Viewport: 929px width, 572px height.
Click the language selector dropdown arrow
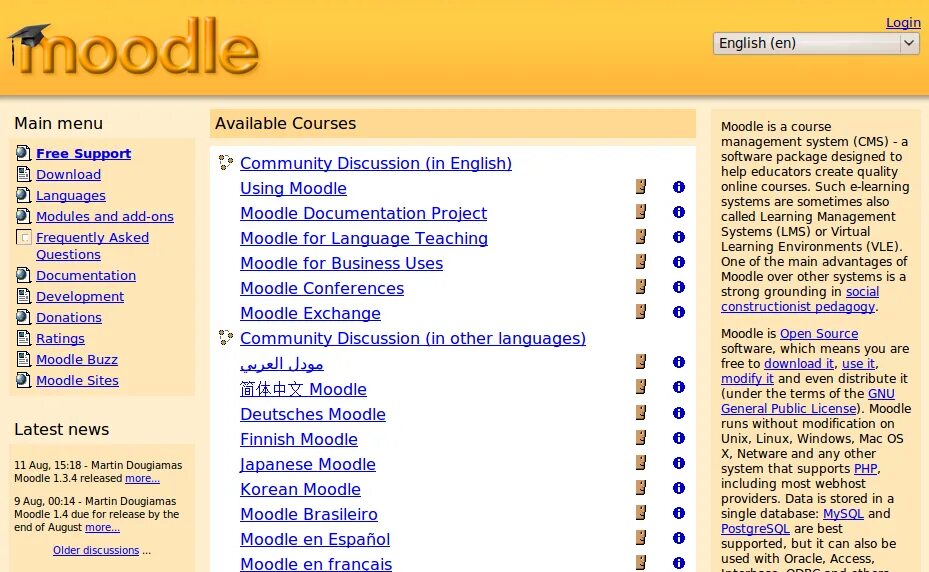(909, 43)
